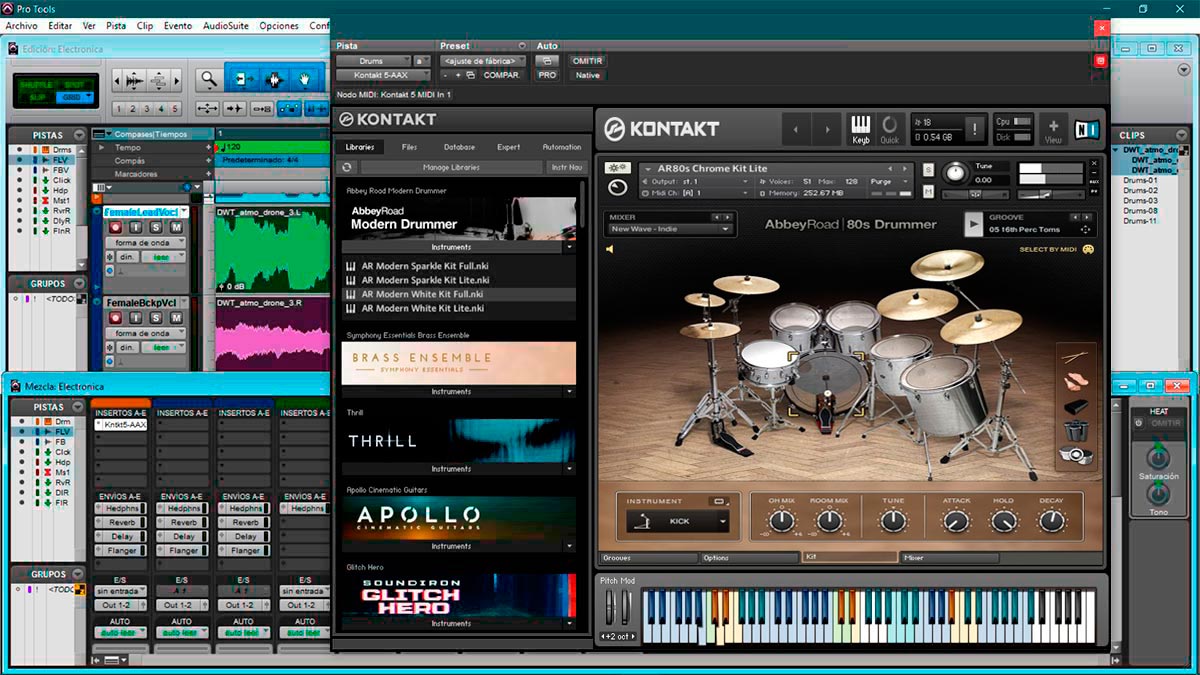
Task: Open forma de onda view selector on FemaleLeadVcl
Action: click(146, 243)
